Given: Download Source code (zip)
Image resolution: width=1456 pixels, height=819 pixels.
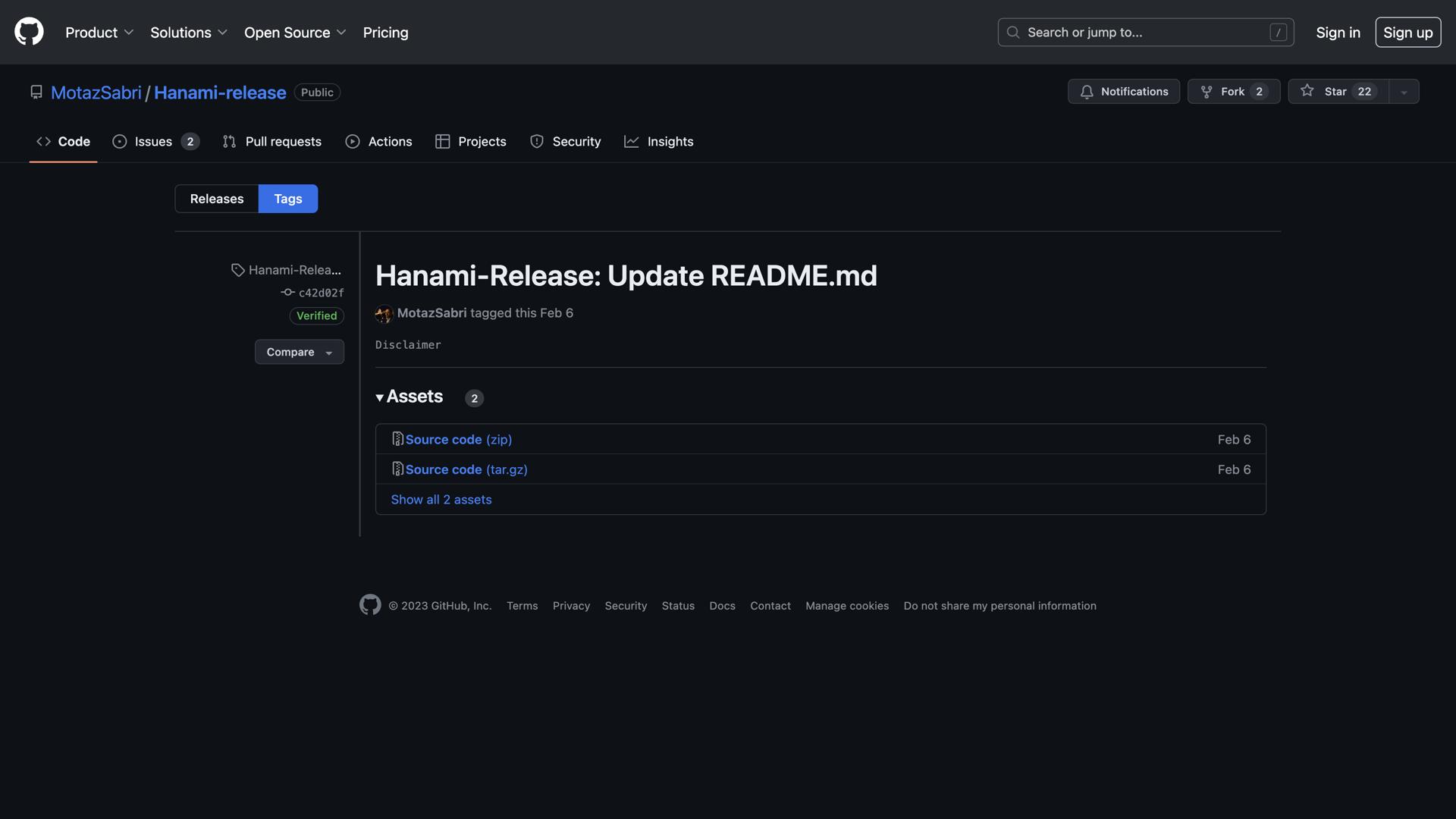Looking at the screenshot, I should click(458, 439).
